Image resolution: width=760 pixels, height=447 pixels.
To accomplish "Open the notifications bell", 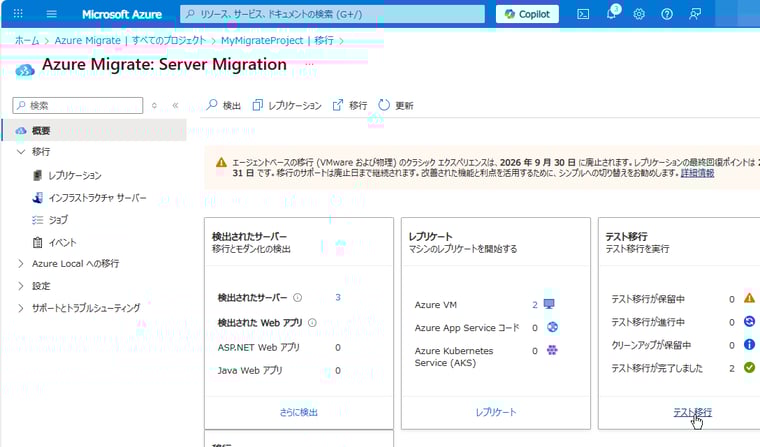I will tap(612, 14).
